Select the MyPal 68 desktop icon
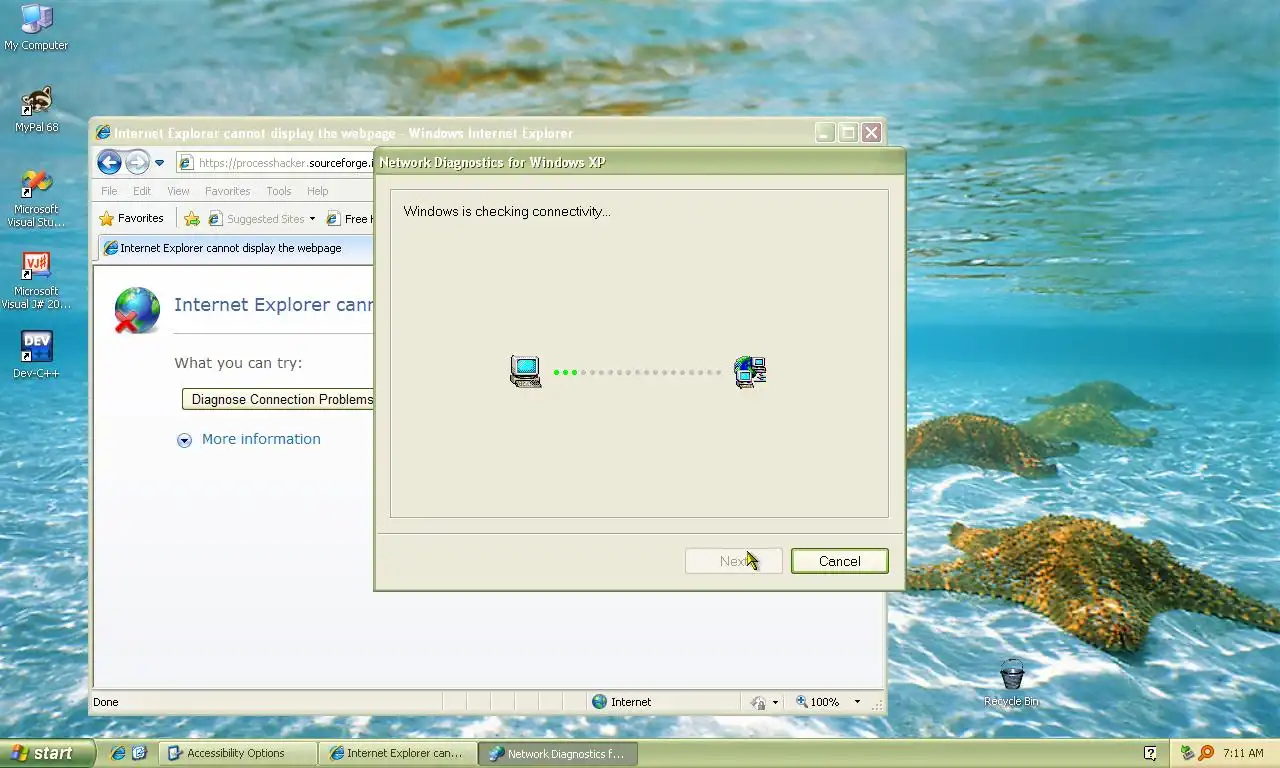Image resolution: width=1280 pixels, height=768 pixels. coord(37,109)
